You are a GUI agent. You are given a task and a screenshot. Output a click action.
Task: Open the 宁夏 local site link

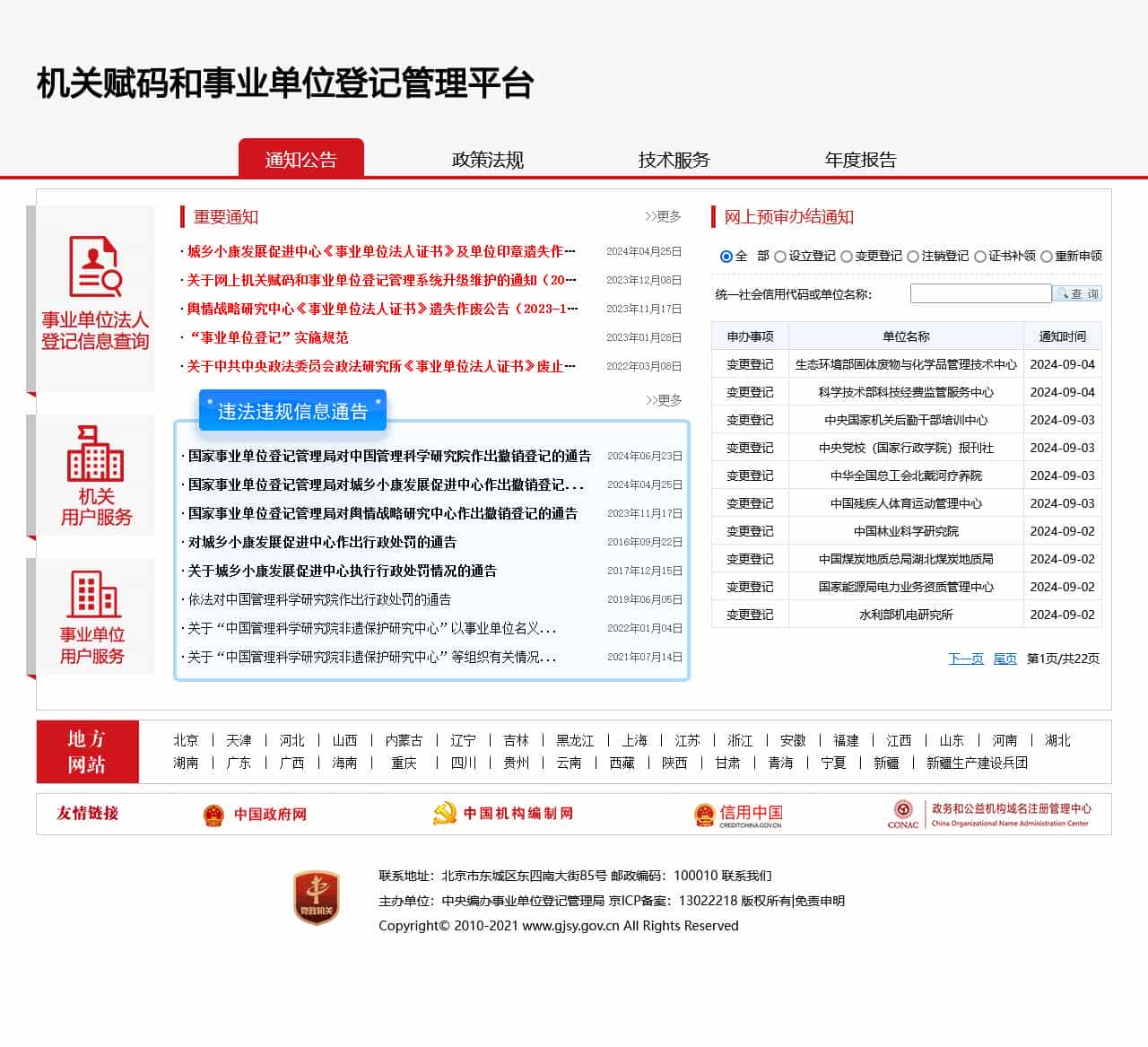click(833, 763)
